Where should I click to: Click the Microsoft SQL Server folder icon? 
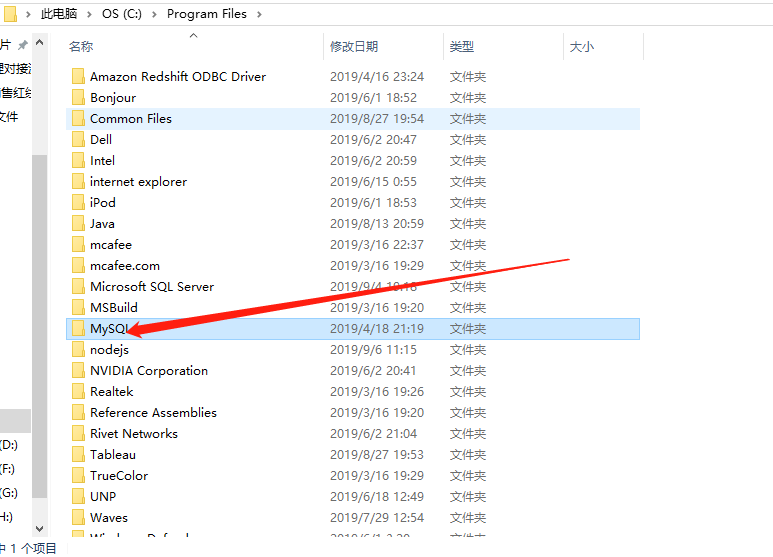78,286
